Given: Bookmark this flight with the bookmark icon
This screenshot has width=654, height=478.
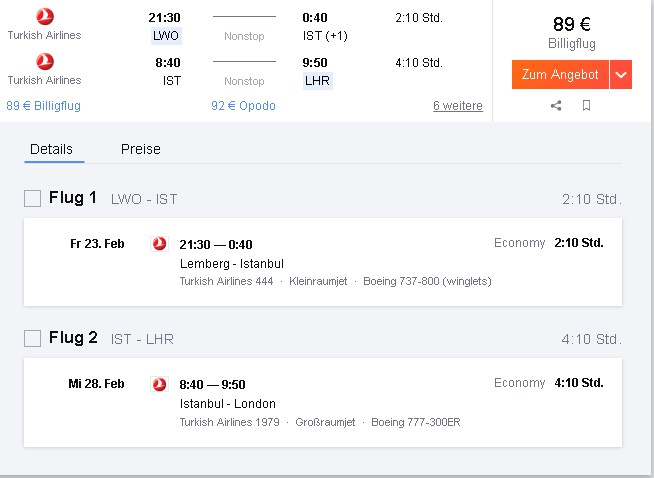Looking at the screenshot, I should coord(586,105).
